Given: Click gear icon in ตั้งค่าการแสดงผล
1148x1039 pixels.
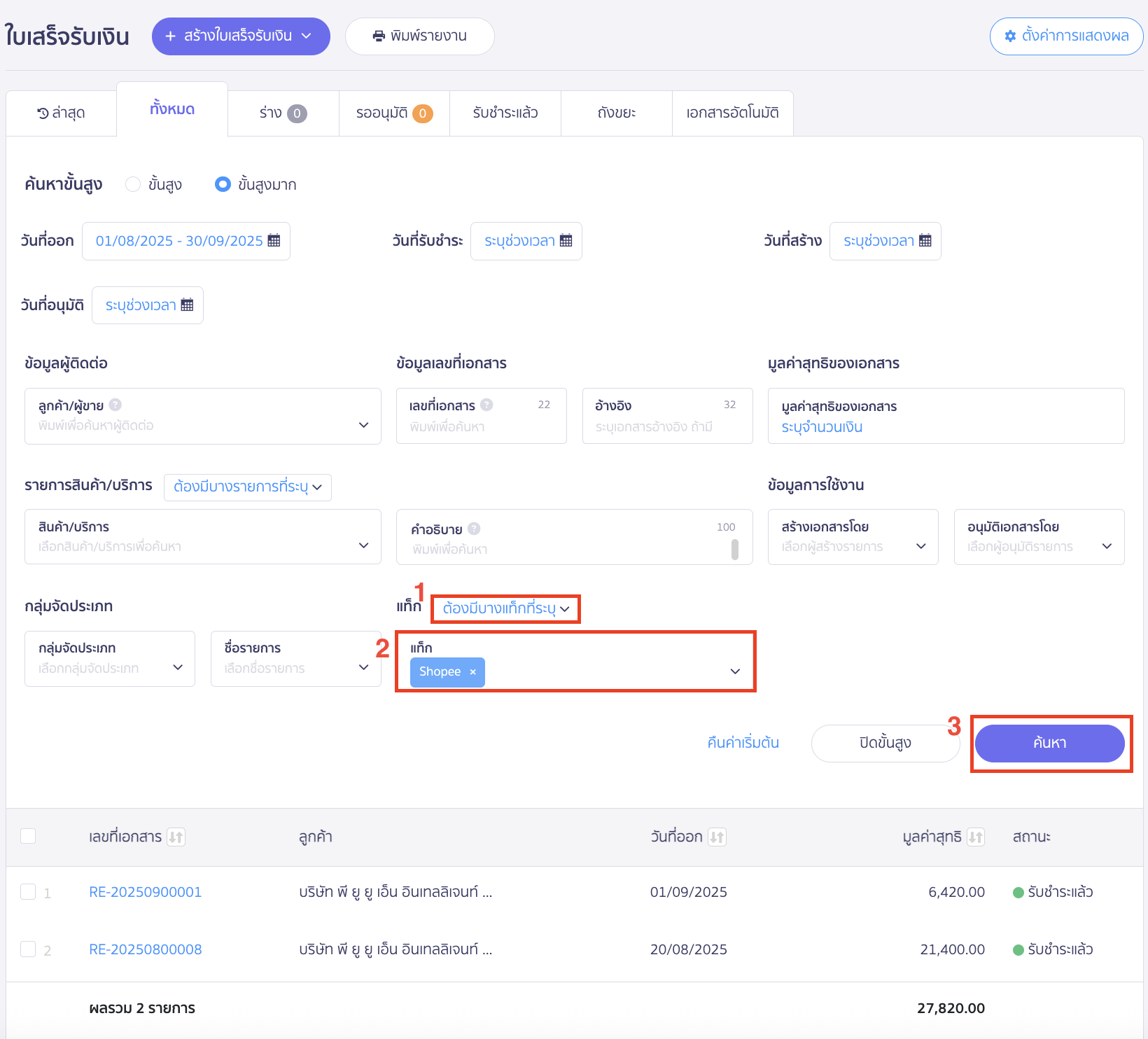Looking at the screenshot, I should (x=1010, y=36).
